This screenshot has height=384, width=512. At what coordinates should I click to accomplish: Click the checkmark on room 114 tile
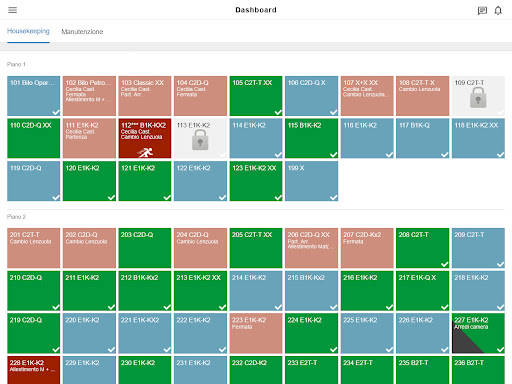pyautogui.click(x=278, y=155)
